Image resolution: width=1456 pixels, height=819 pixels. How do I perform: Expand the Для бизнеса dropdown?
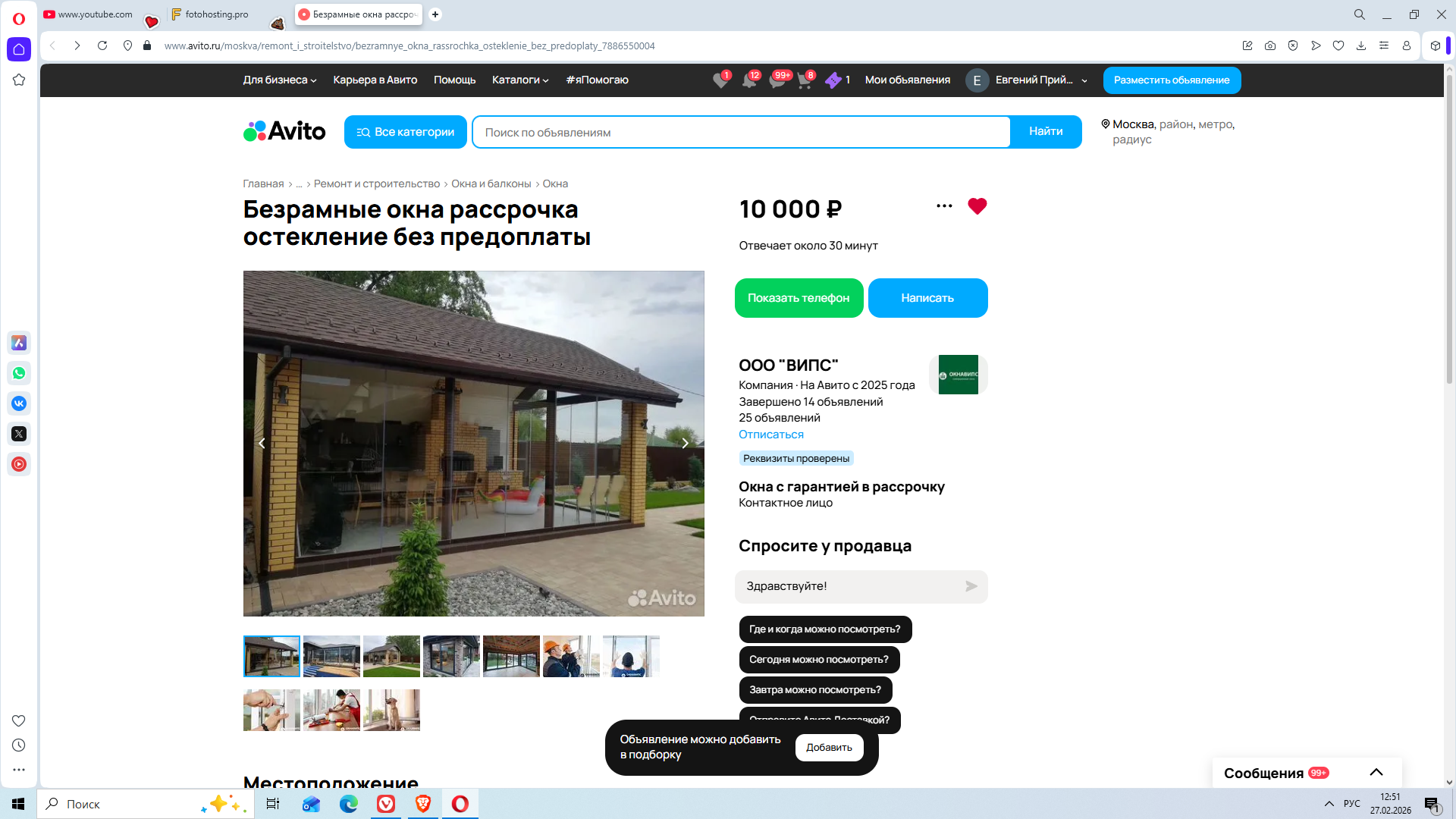pyautogui.click(x=279, y=80)
